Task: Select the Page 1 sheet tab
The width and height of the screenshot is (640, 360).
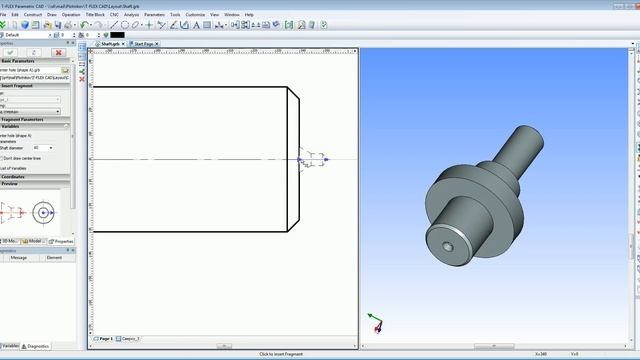Action: pyautogui.click(x=103, y=339)
